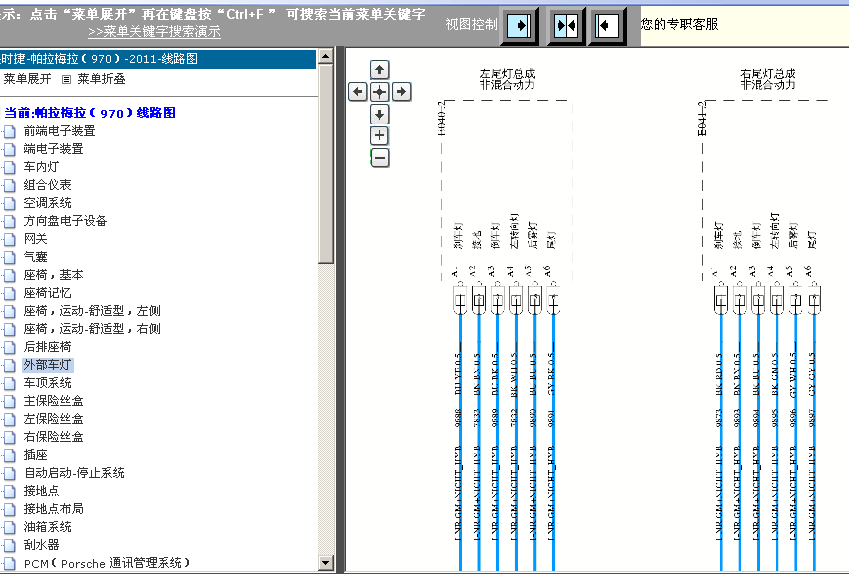The height and width of the screenshot is (574, 849).
Task: Open the 插座 entry
Action: [35, 454]
